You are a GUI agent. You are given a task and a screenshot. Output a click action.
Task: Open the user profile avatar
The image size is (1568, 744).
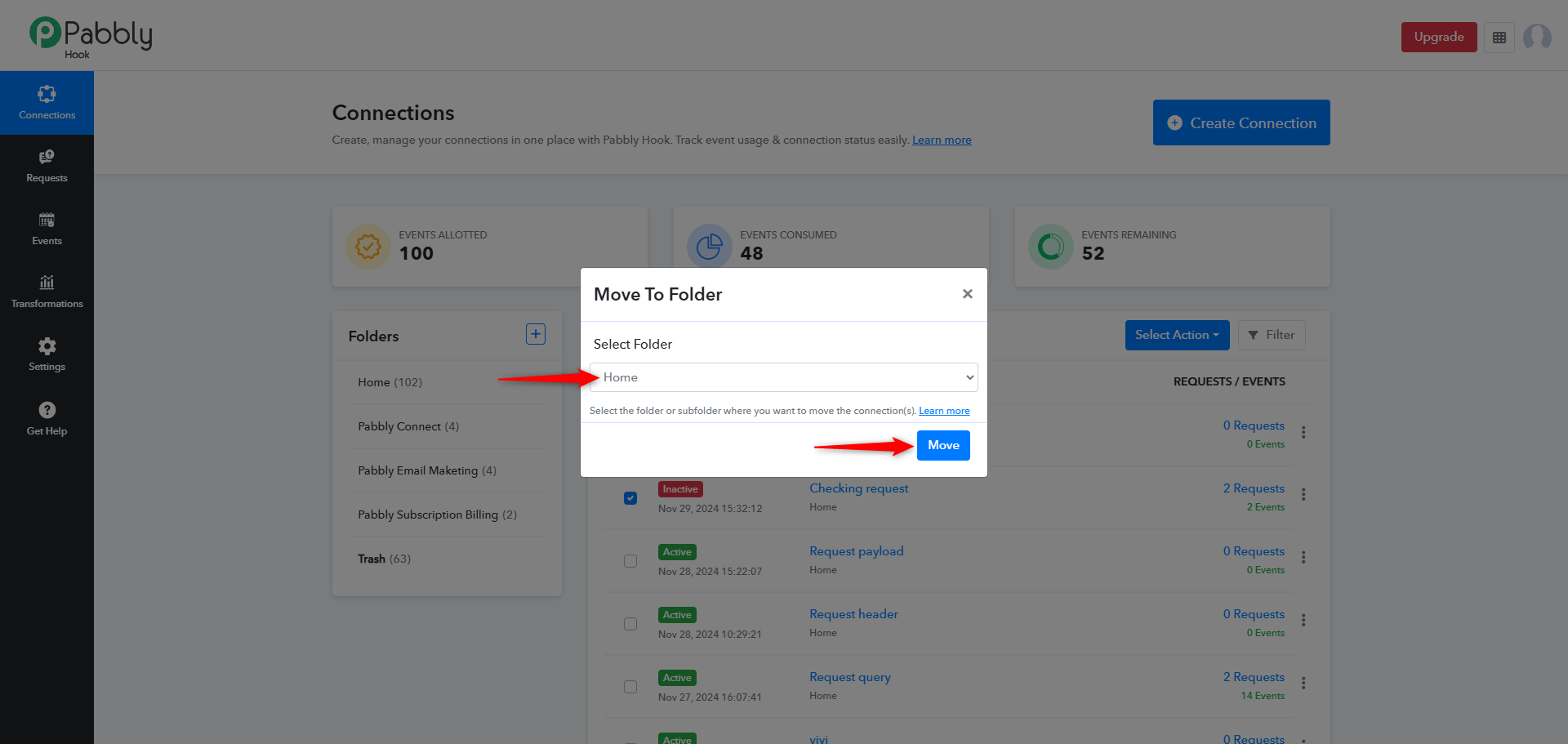click(1537, 37)
